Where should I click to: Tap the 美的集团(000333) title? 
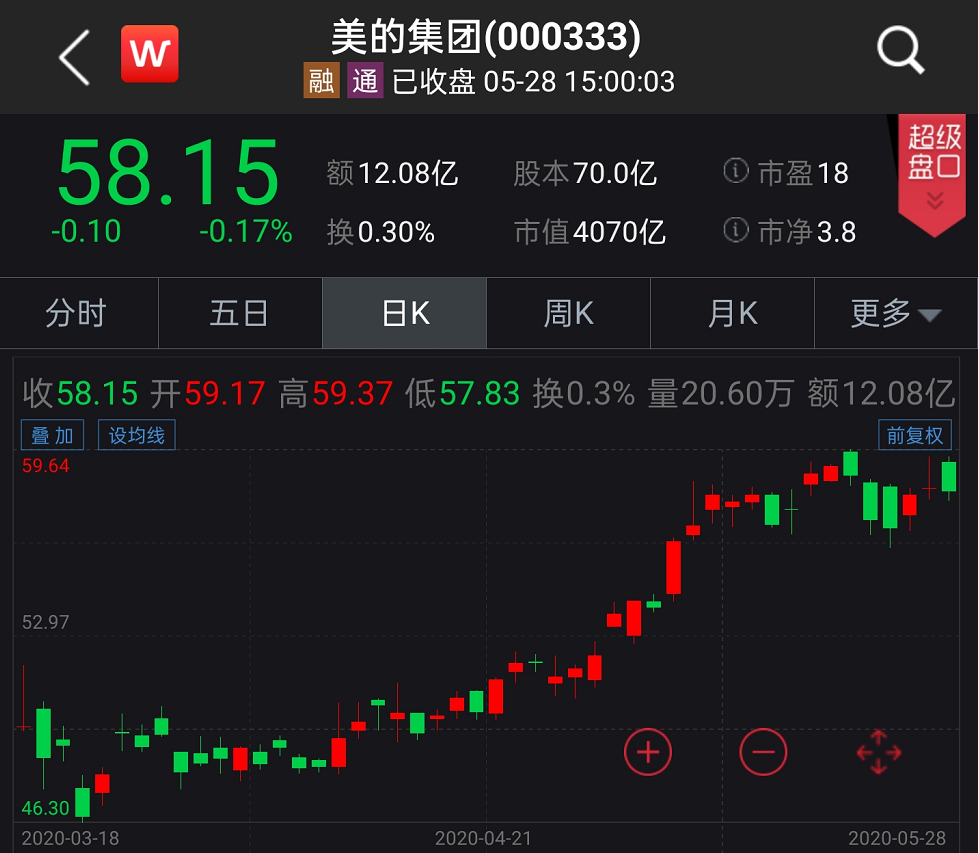pos(486,36)
